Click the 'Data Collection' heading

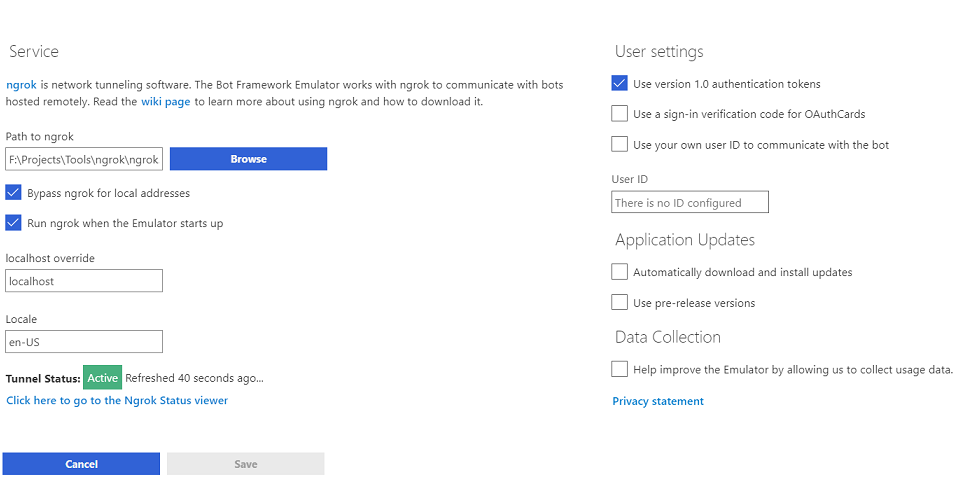click(x=668, y=337)
